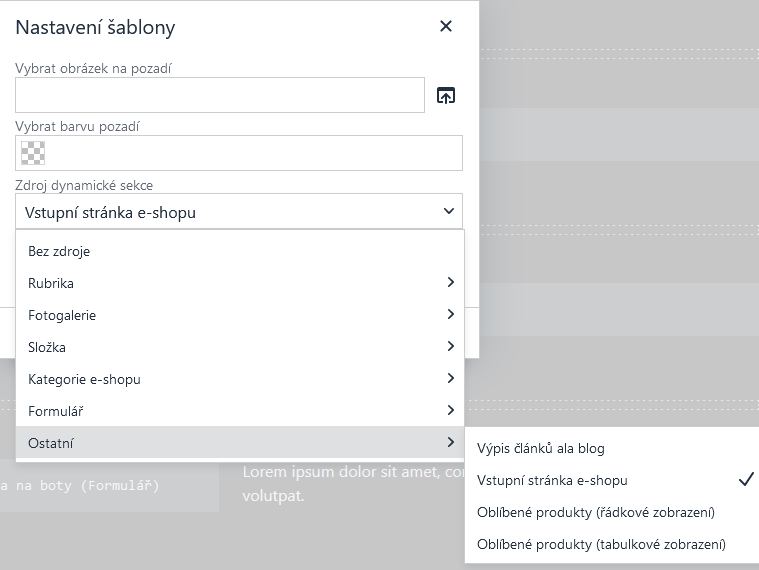The image size is (759, 570).
Task: Click the upload background image icon
Action: click(446, 96)
